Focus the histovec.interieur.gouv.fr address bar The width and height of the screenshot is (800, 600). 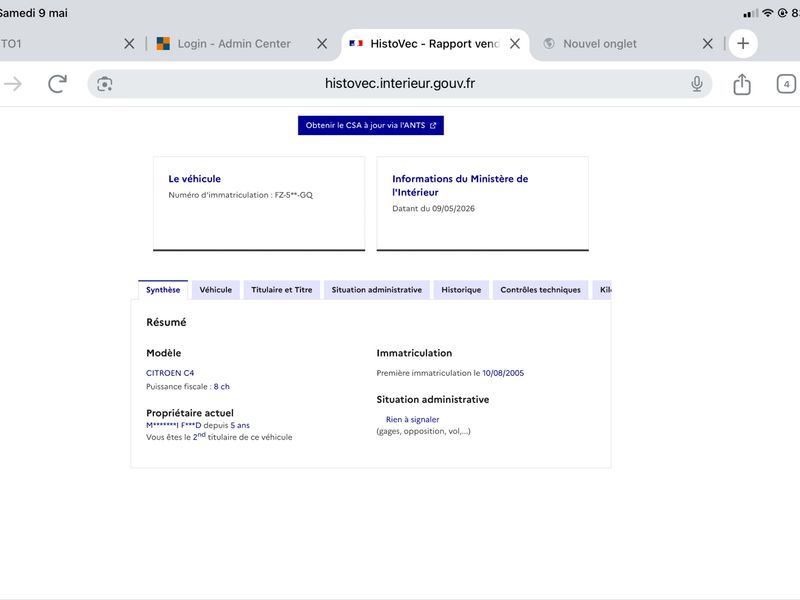click(399, 84)
